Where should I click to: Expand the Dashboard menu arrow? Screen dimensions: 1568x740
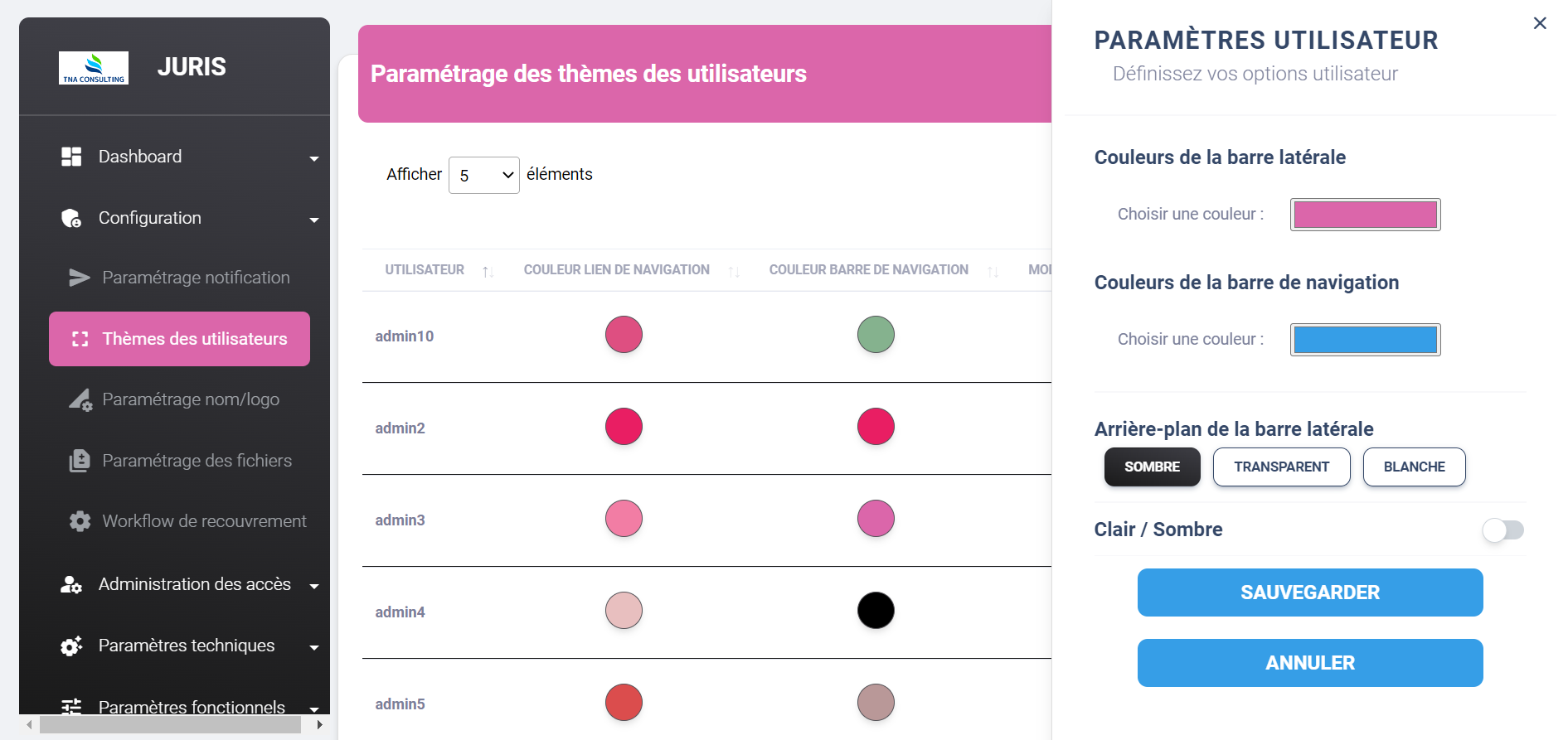[x=314, y=158]
